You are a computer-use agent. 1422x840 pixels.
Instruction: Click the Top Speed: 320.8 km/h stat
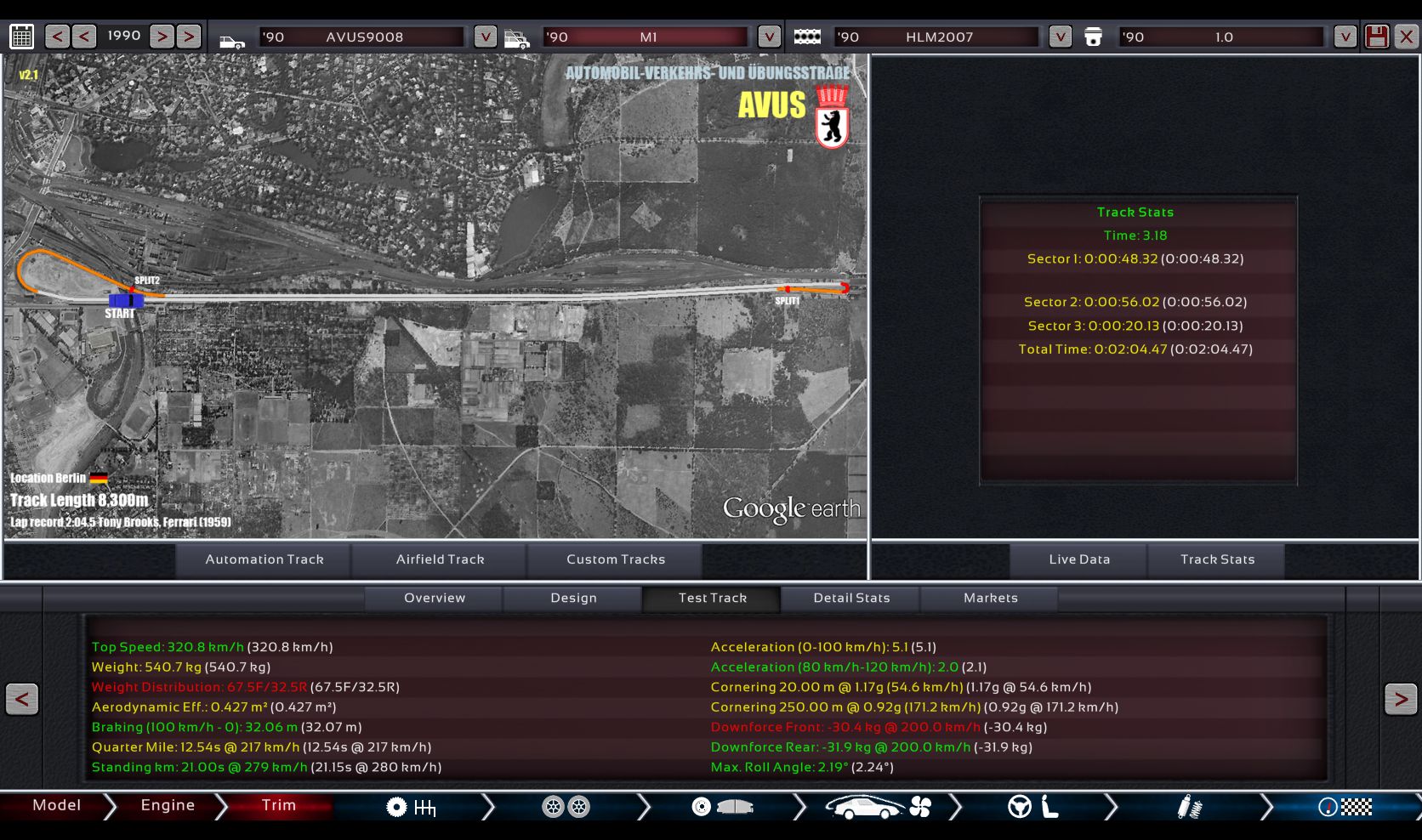click(x=212, y=648)
